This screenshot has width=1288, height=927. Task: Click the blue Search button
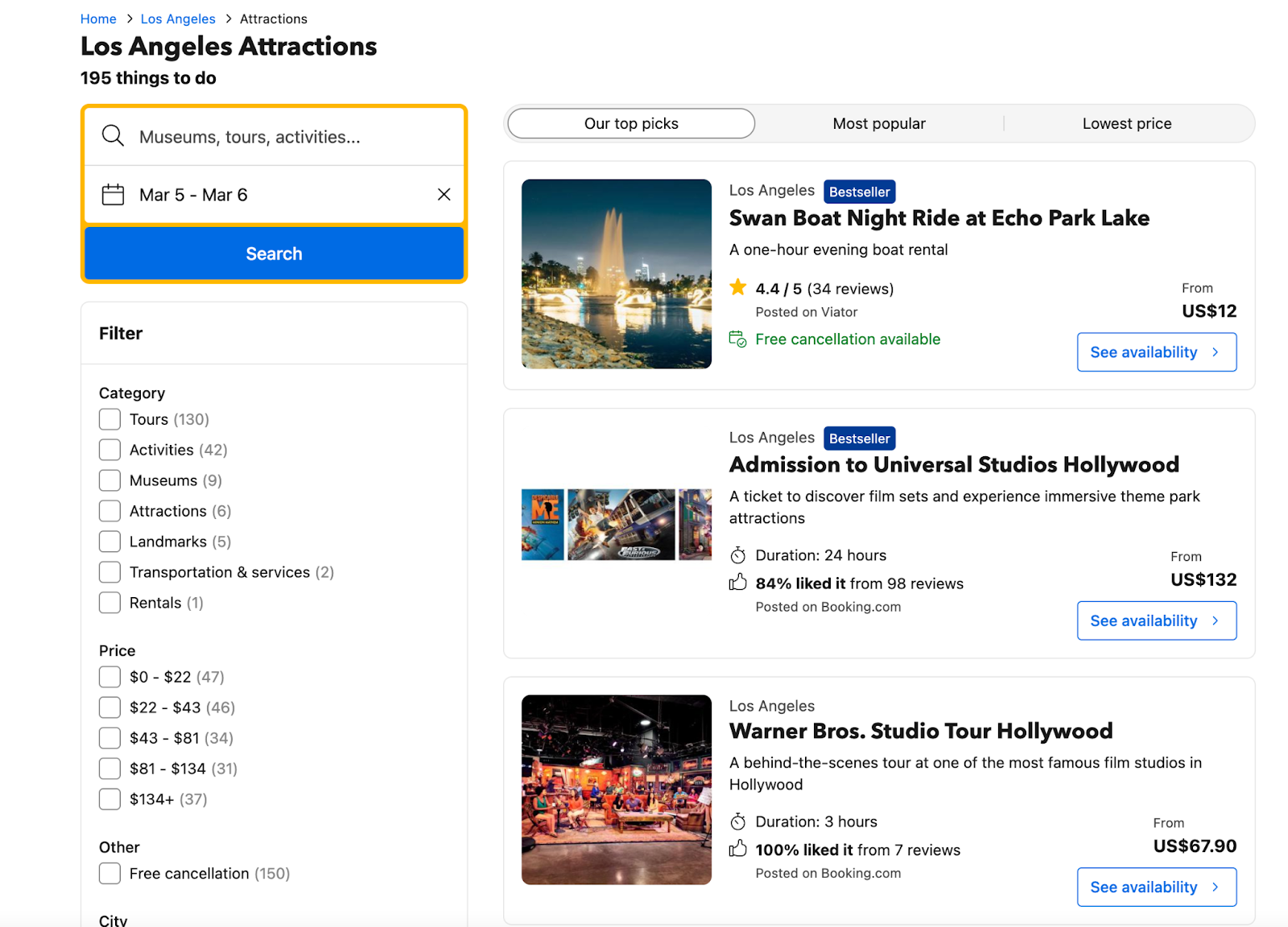[274, 253]
